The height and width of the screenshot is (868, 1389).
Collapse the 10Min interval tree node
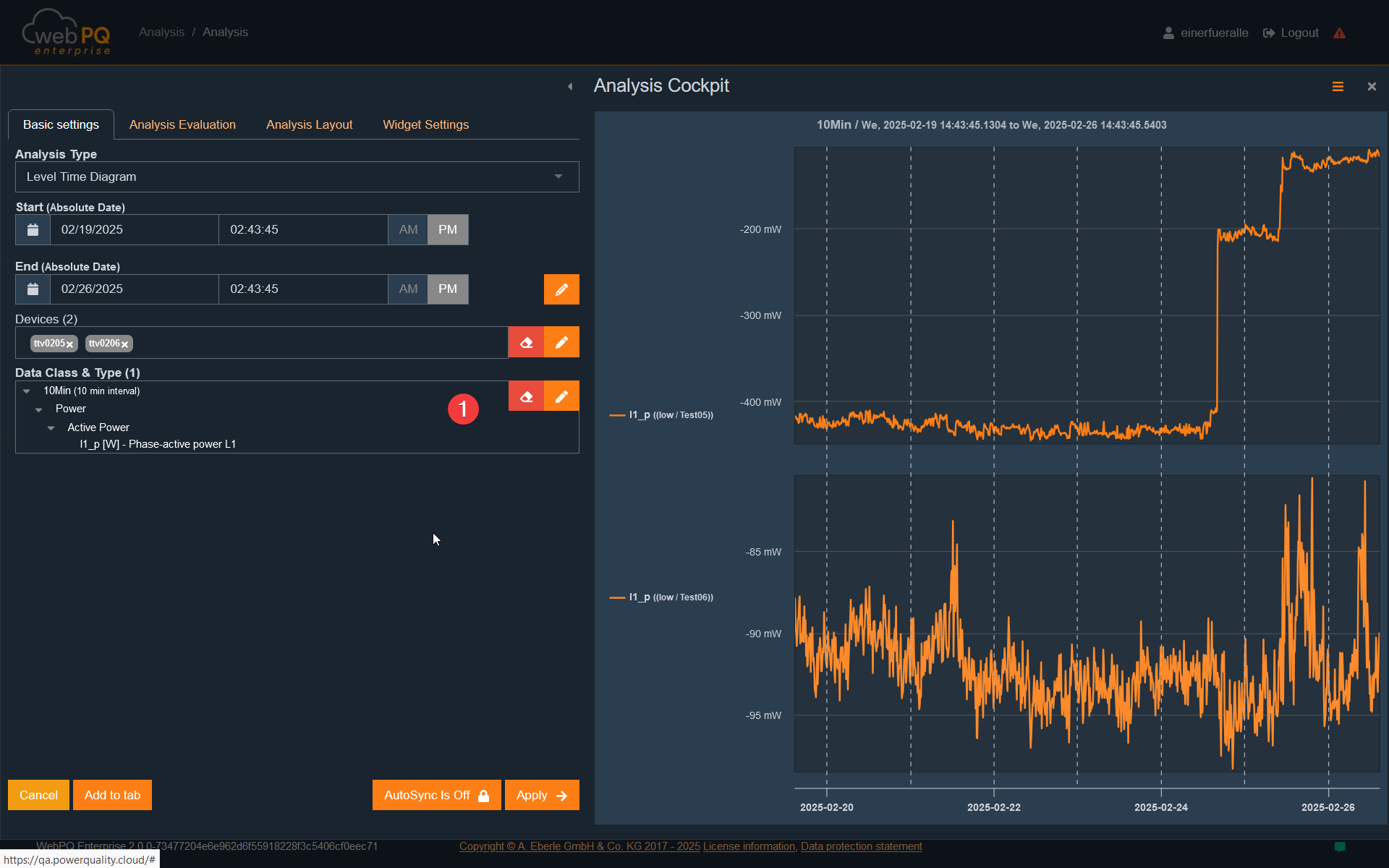click(x=27, y=391)
